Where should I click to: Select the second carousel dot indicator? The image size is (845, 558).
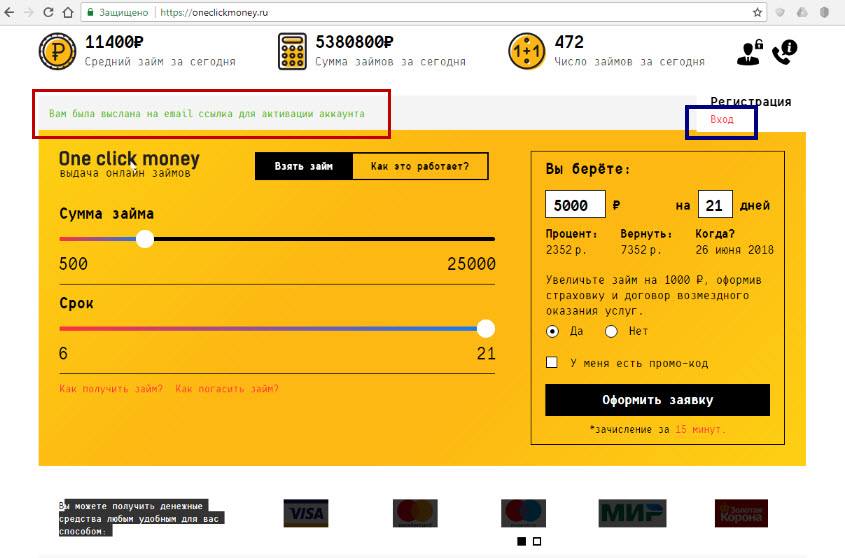[x=537, y=541]
